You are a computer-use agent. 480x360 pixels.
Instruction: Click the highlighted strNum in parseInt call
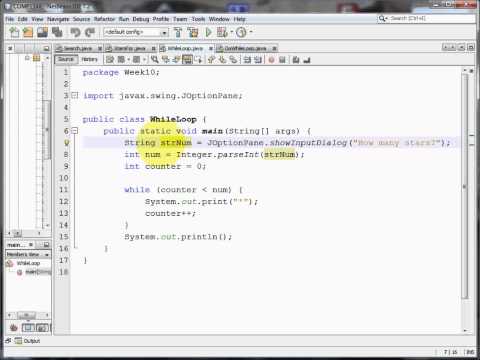(x=280, y=154)
